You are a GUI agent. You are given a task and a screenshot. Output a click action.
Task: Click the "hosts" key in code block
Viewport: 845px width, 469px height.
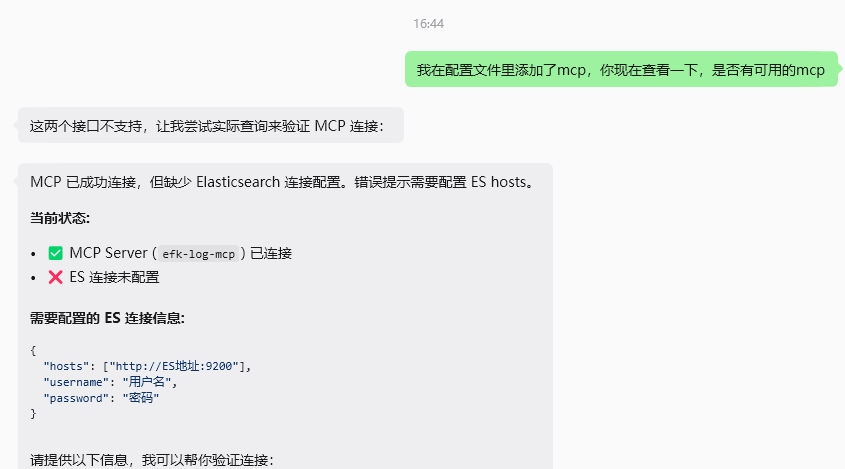(x=66, y=366)
